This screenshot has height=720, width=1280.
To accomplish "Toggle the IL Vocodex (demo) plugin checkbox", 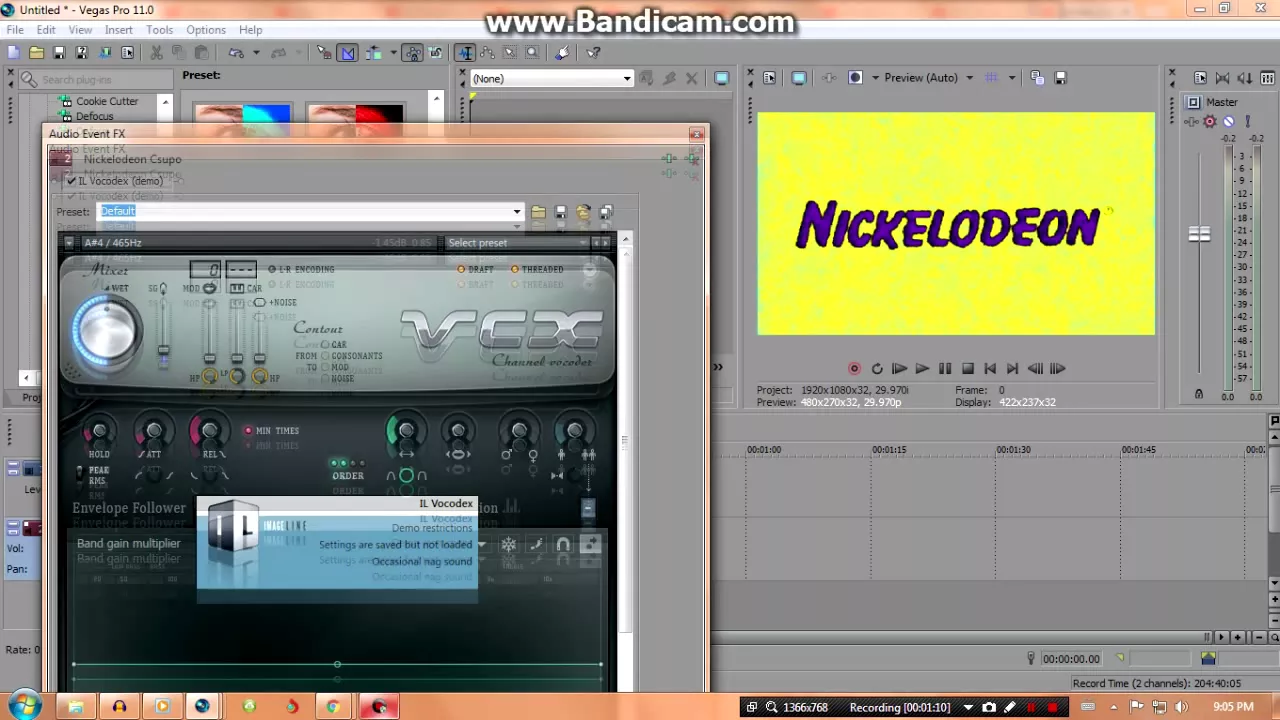I will tap(71, 181).
